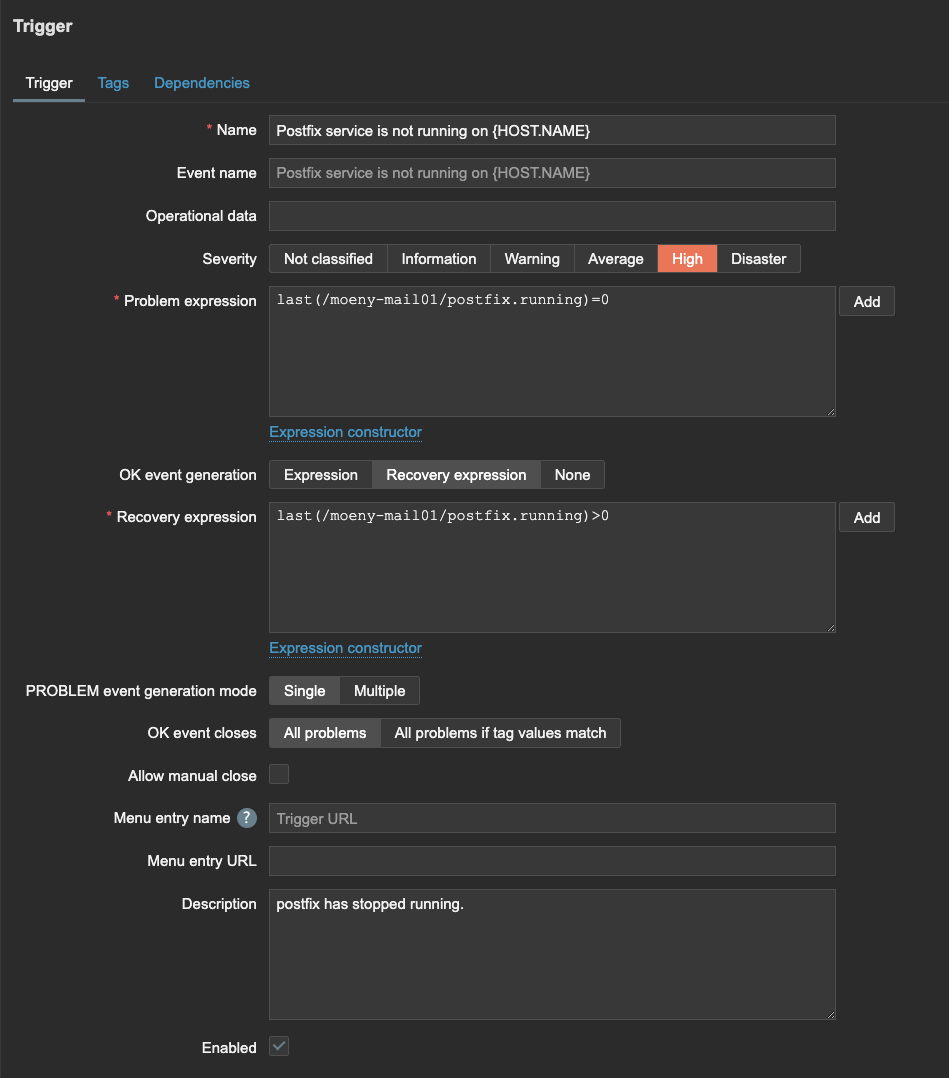Open the Dependencies tab
Screen dimensions: 949x1078
[x=201, y=83]
